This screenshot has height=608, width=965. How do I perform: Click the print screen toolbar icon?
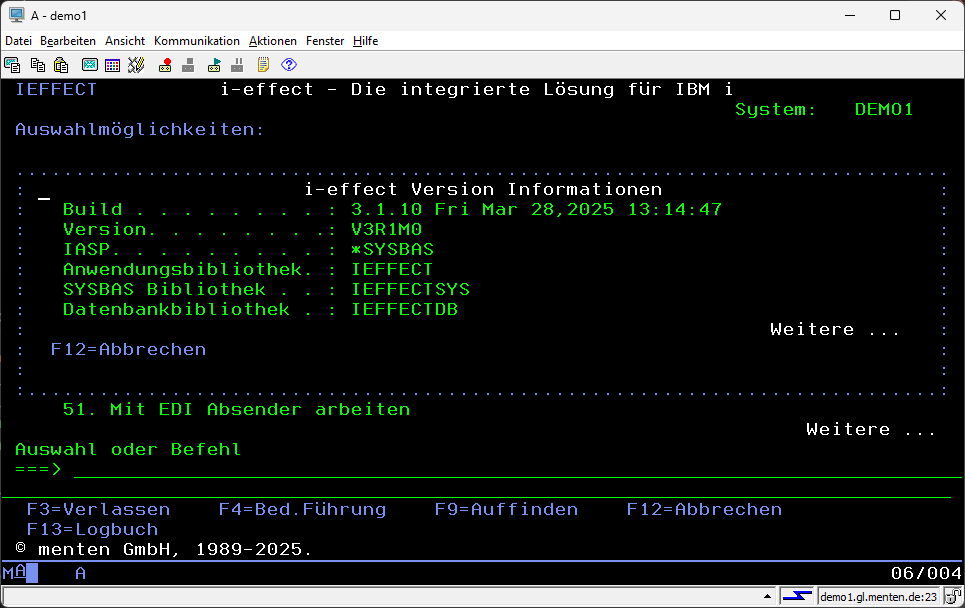point(13,65)
